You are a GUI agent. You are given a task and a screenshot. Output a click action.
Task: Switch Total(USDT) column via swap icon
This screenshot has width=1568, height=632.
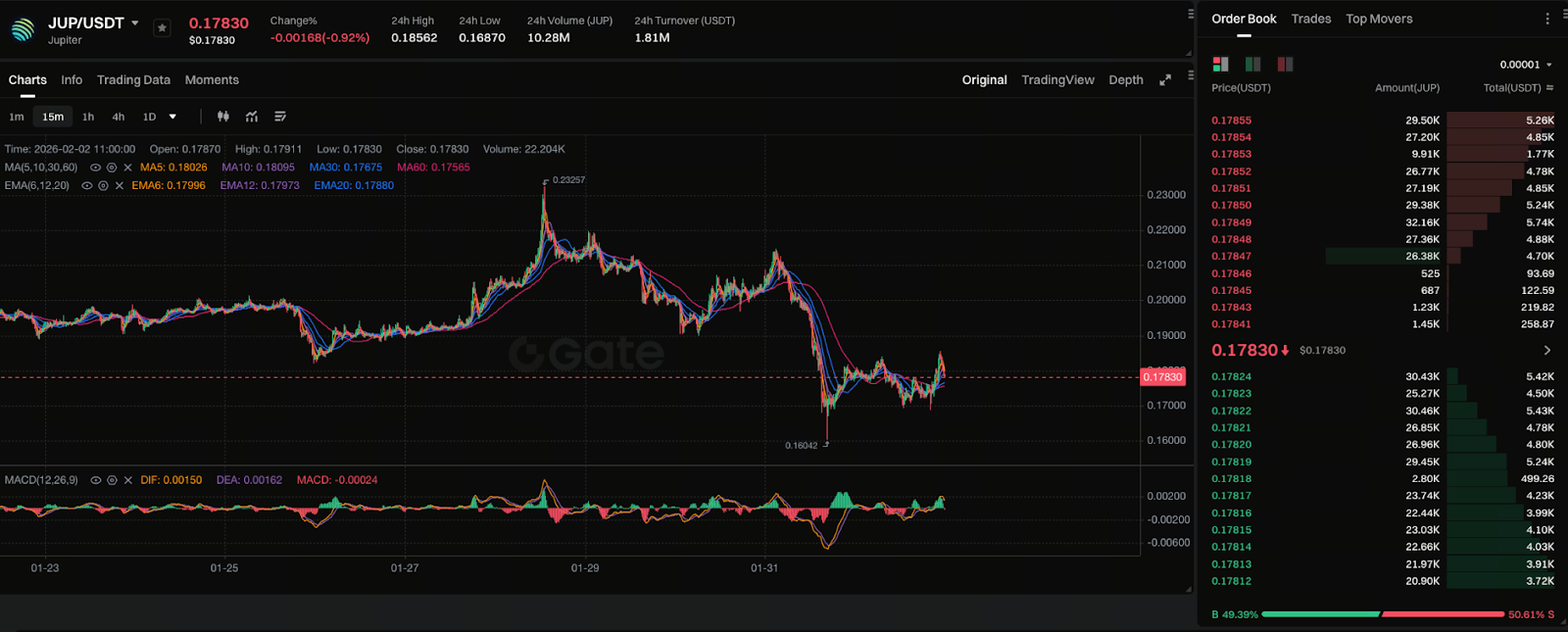pos(1549,88)
